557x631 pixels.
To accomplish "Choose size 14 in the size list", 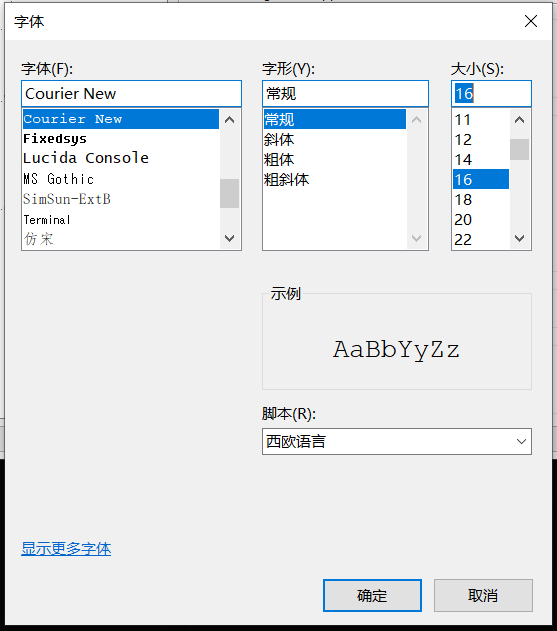I will (x=481, y=159).
